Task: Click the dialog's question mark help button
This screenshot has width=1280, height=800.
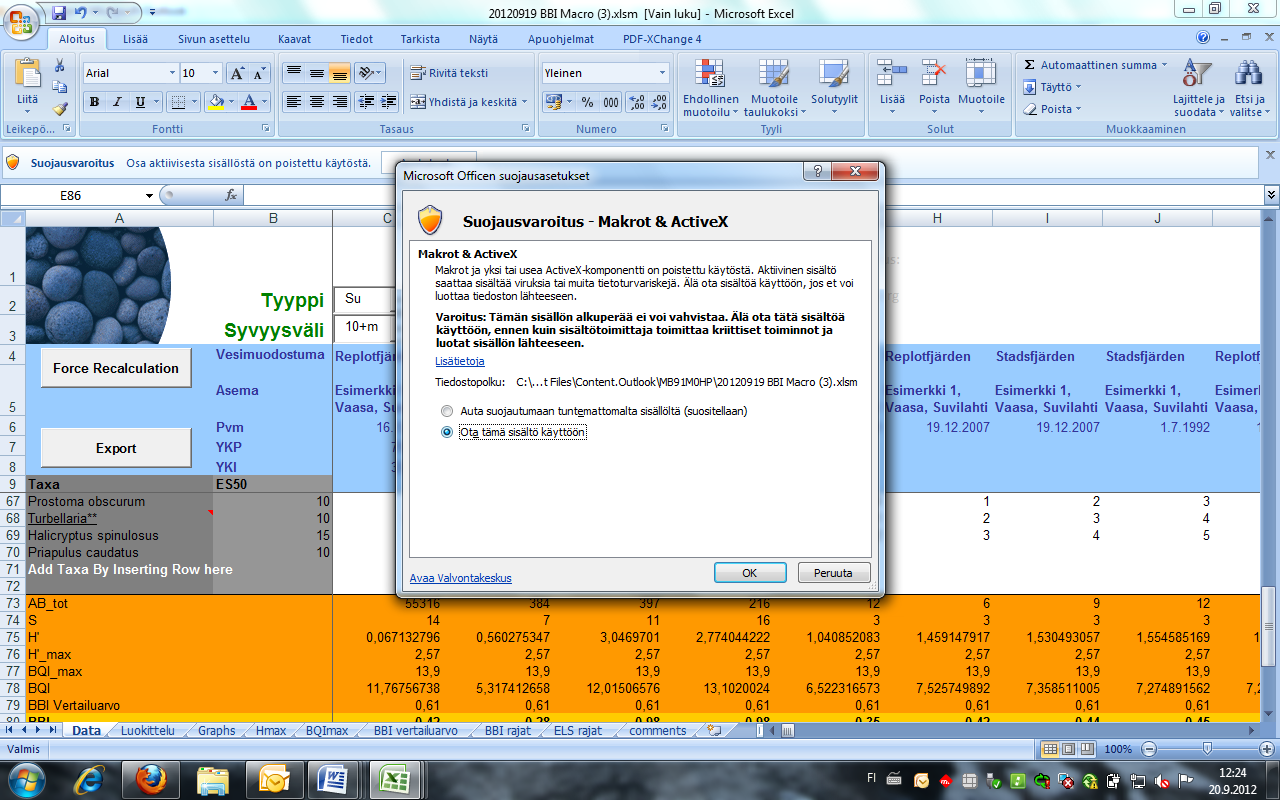Action: pyautogui.click(x=818, y=173)
